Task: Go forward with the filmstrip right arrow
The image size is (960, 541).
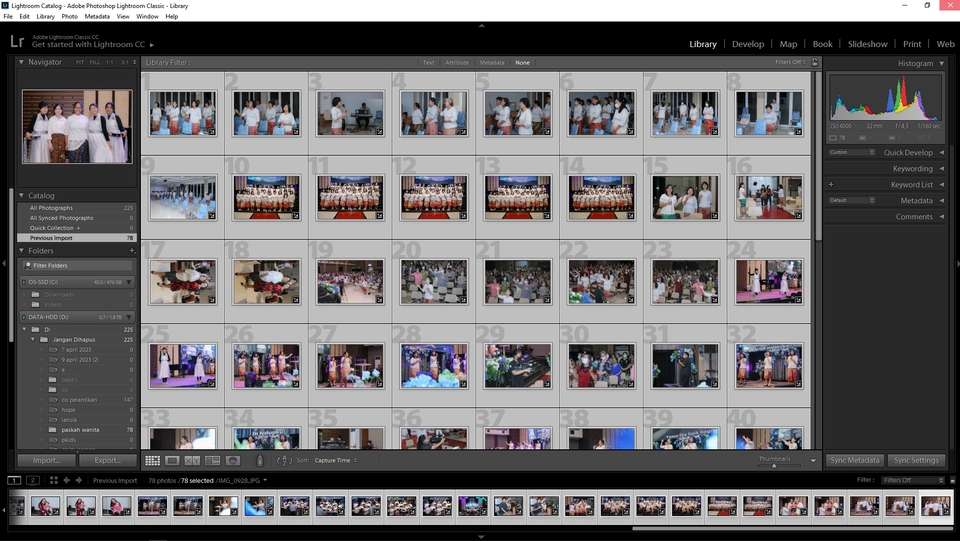Action: click(x=79, y=480)
